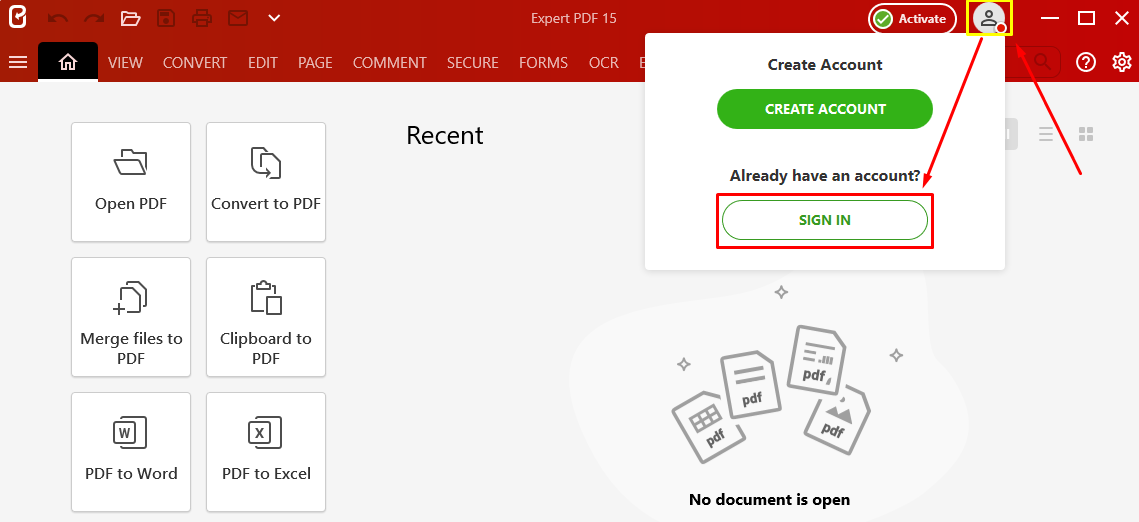Click the Clipboard to PDF tile
Screen dimensions: 1139x522
[266, 317]
